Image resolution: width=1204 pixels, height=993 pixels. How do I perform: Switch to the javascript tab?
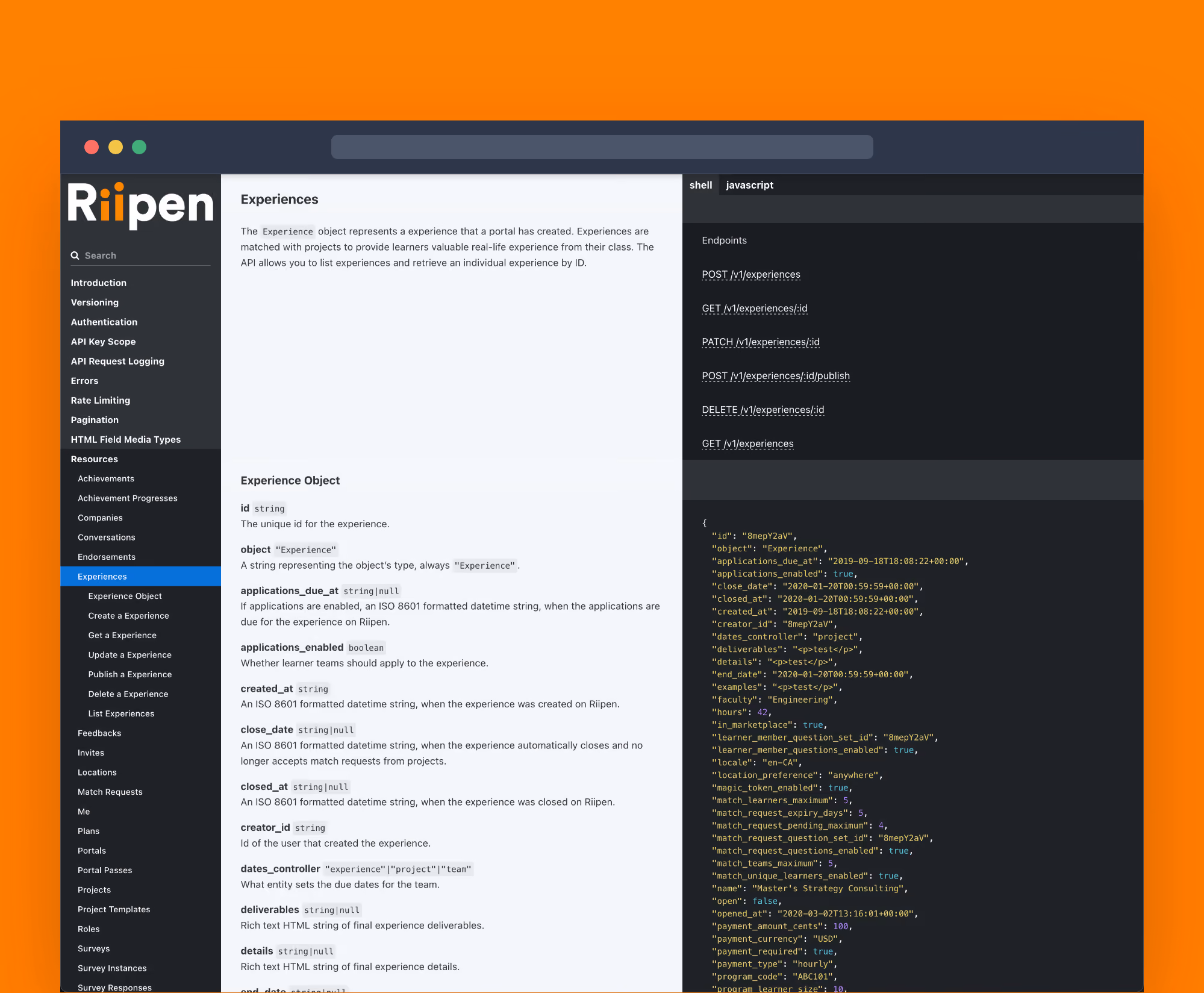749,185
